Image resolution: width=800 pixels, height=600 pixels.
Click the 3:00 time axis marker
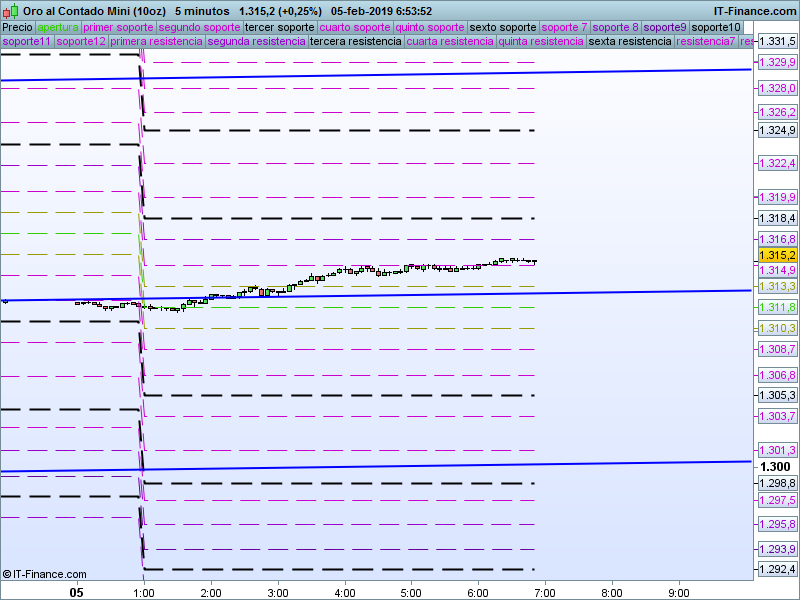[x=278, y=592]
